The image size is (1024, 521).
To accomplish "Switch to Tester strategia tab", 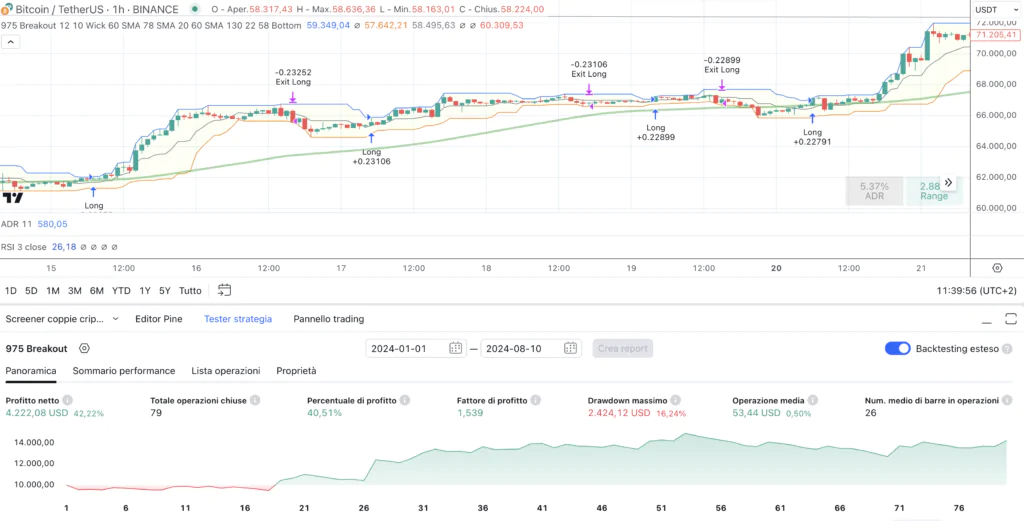I will point(238,319).
